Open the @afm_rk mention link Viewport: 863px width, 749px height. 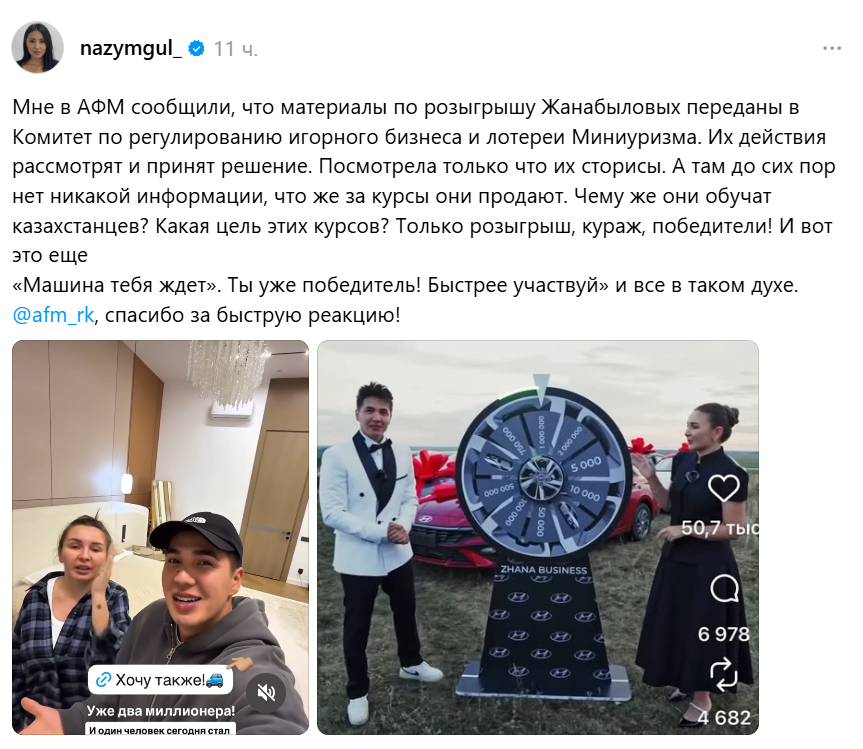[53, 315]
